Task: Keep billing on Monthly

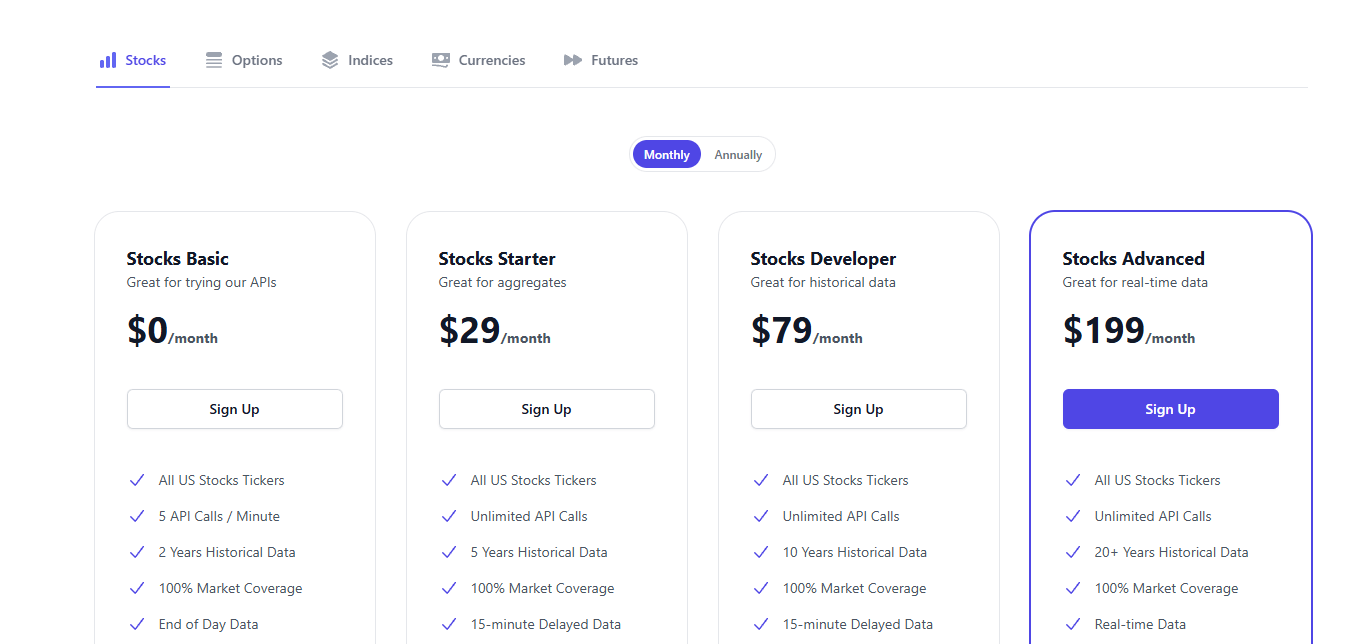Action: [x=666, y=154]
